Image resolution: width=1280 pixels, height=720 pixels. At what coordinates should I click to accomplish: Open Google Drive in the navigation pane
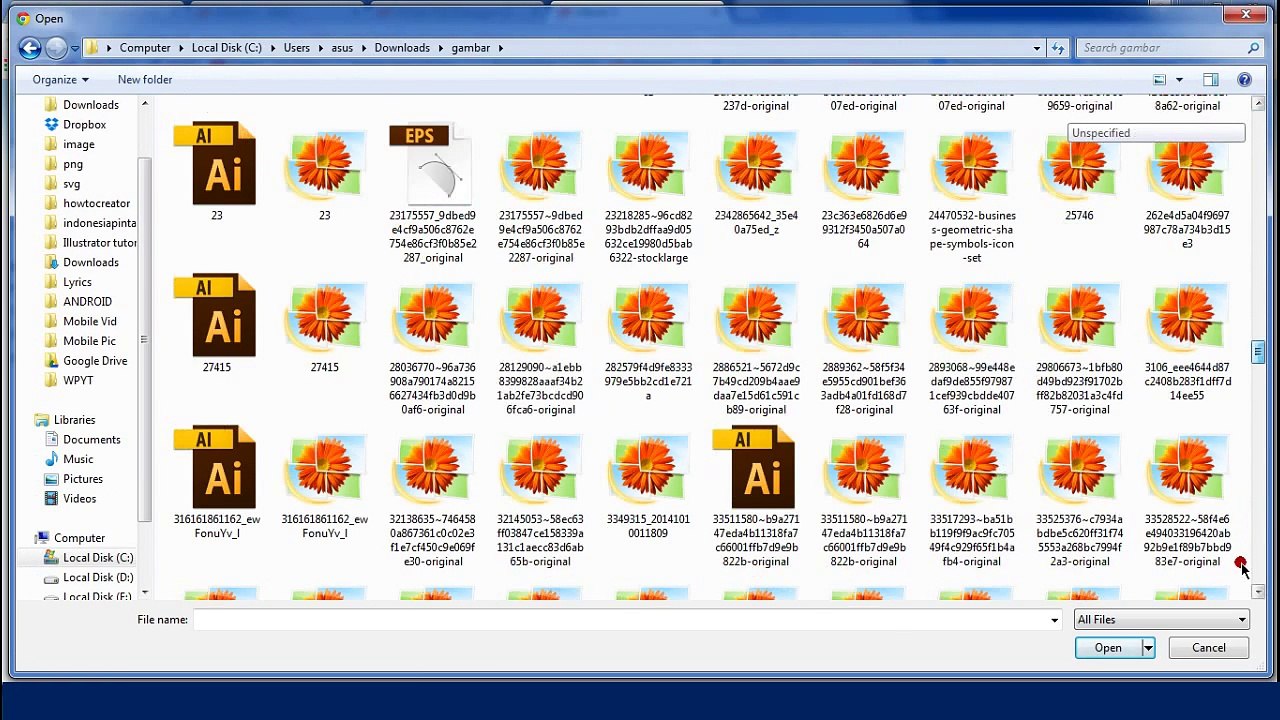(x=94, y=361)
